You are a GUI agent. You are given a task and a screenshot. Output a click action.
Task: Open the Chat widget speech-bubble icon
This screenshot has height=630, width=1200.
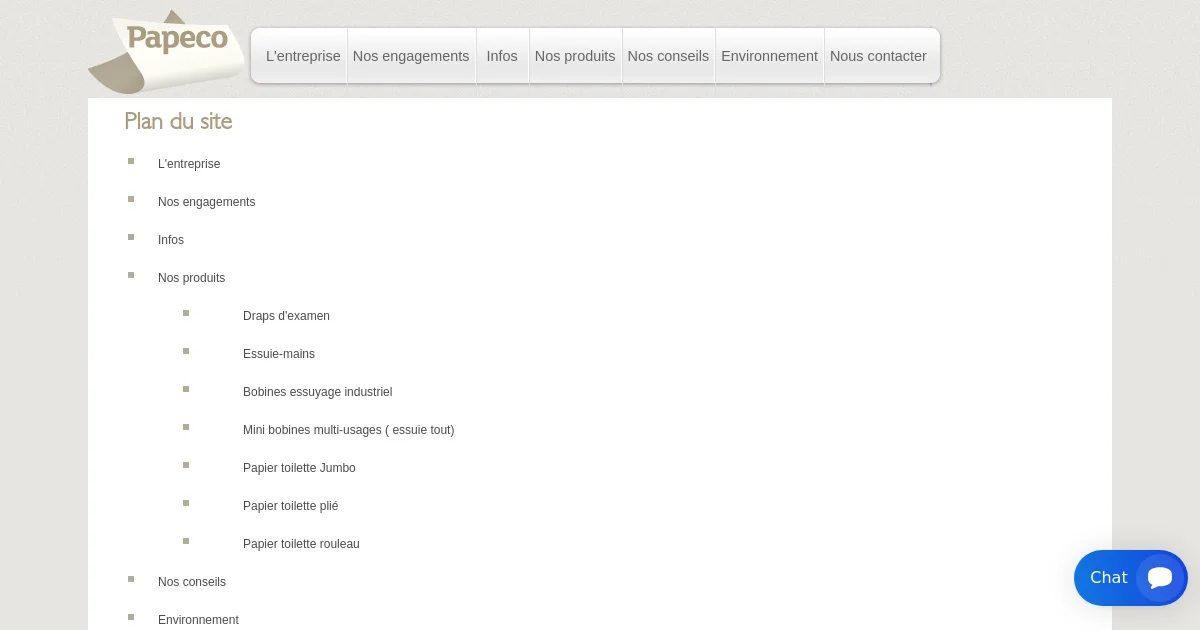pos(1160,578)
